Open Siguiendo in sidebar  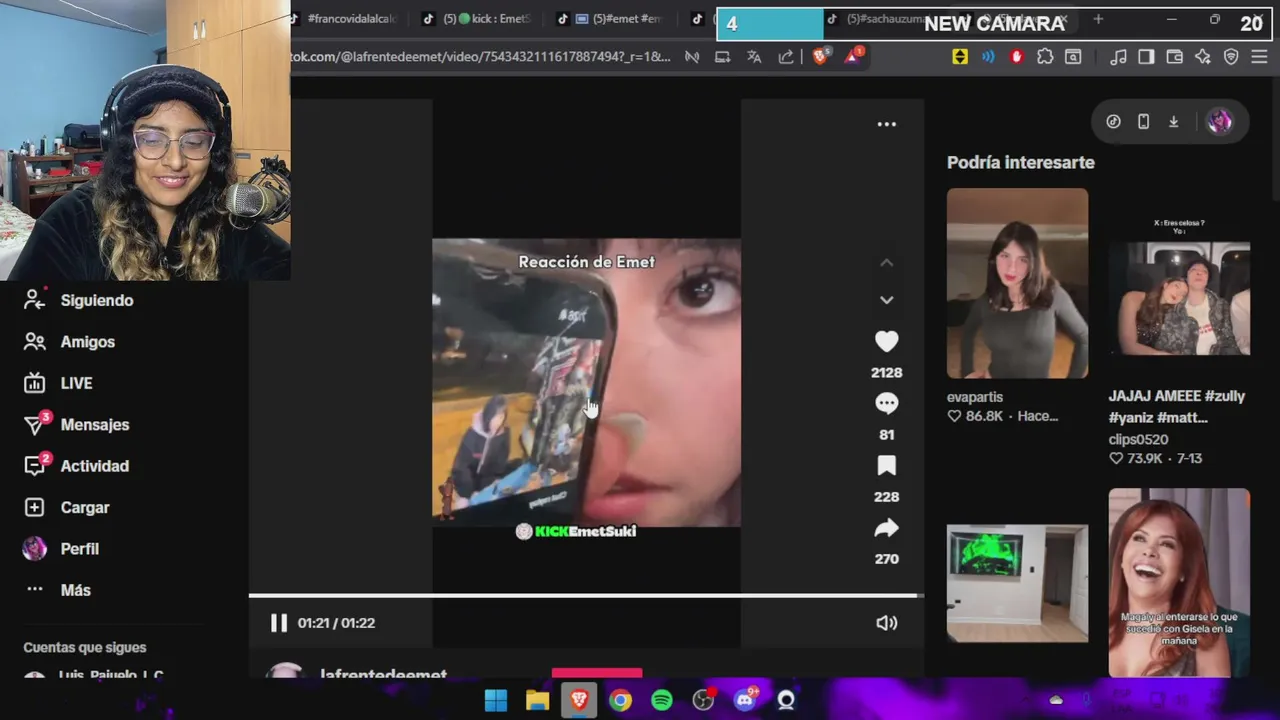(x=97, y=300)
